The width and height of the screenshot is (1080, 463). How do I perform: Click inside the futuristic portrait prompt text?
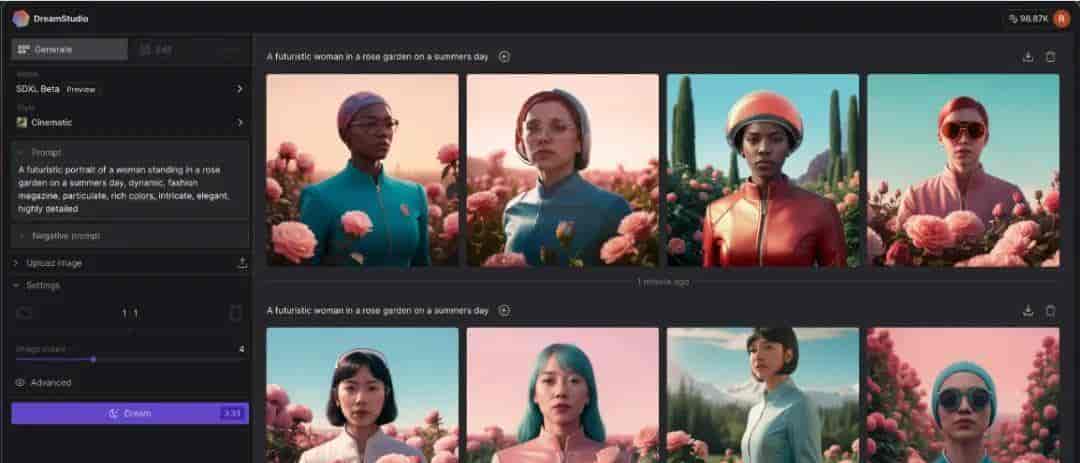click(x=125, y=189)
